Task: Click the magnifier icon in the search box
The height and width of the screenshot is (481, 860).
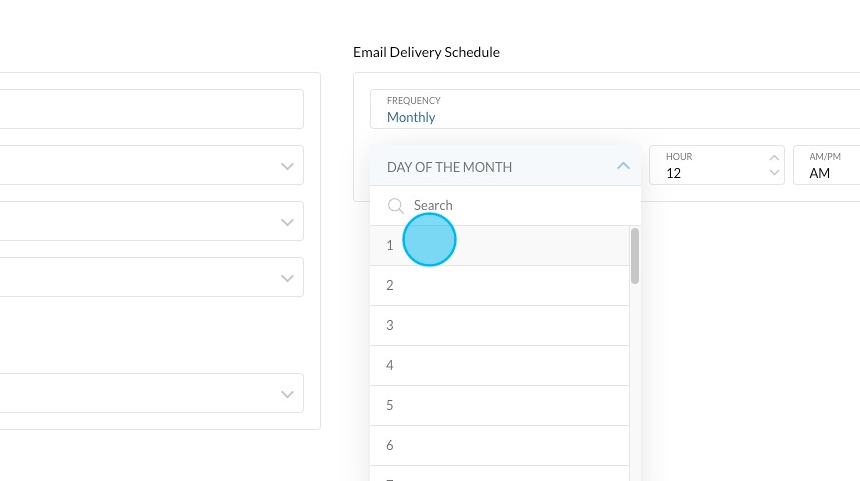Action: coord(396,206)
